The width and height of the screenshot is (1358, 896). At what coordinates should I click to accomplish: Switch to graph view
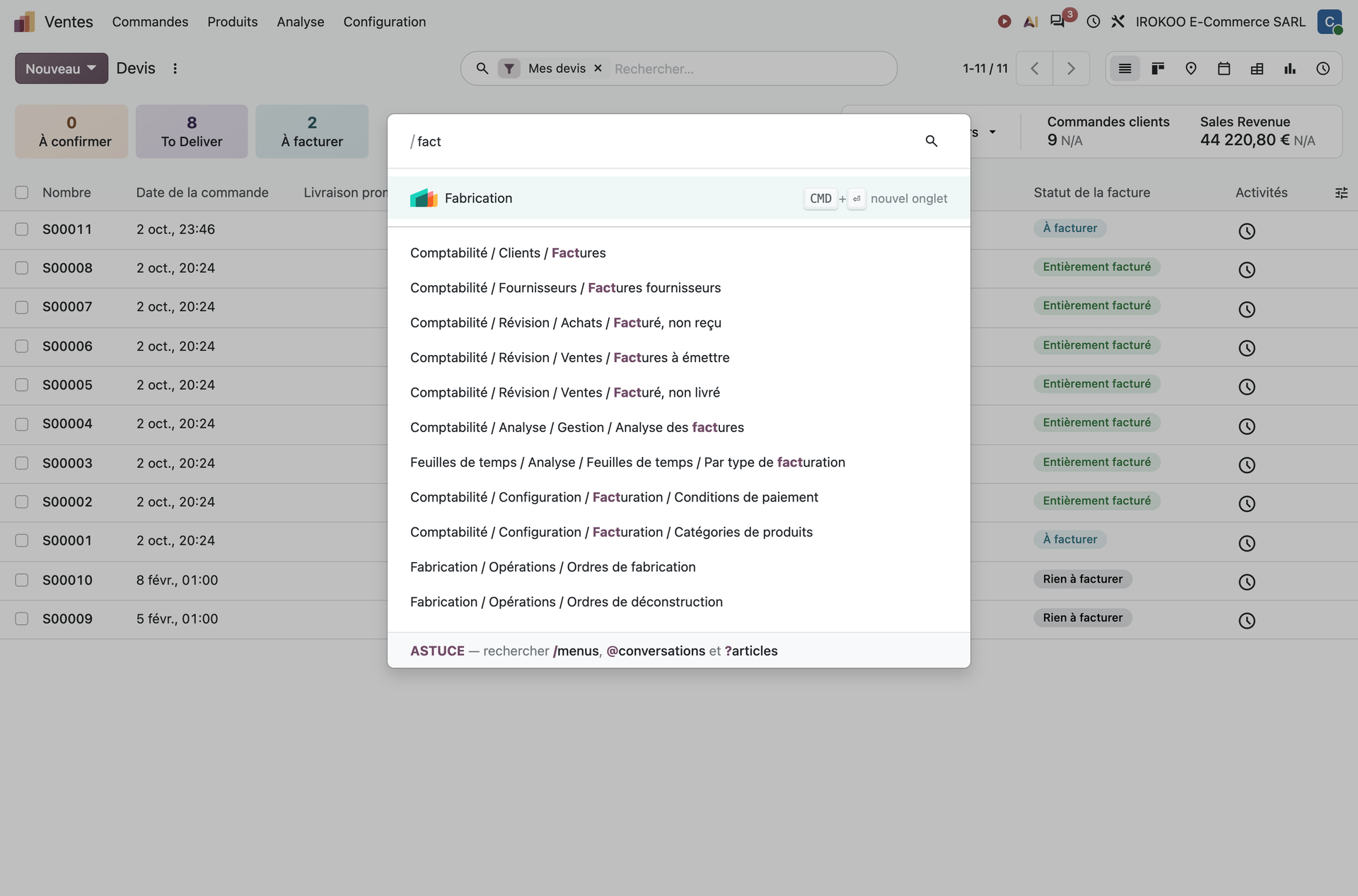[x=1290, y=69]
